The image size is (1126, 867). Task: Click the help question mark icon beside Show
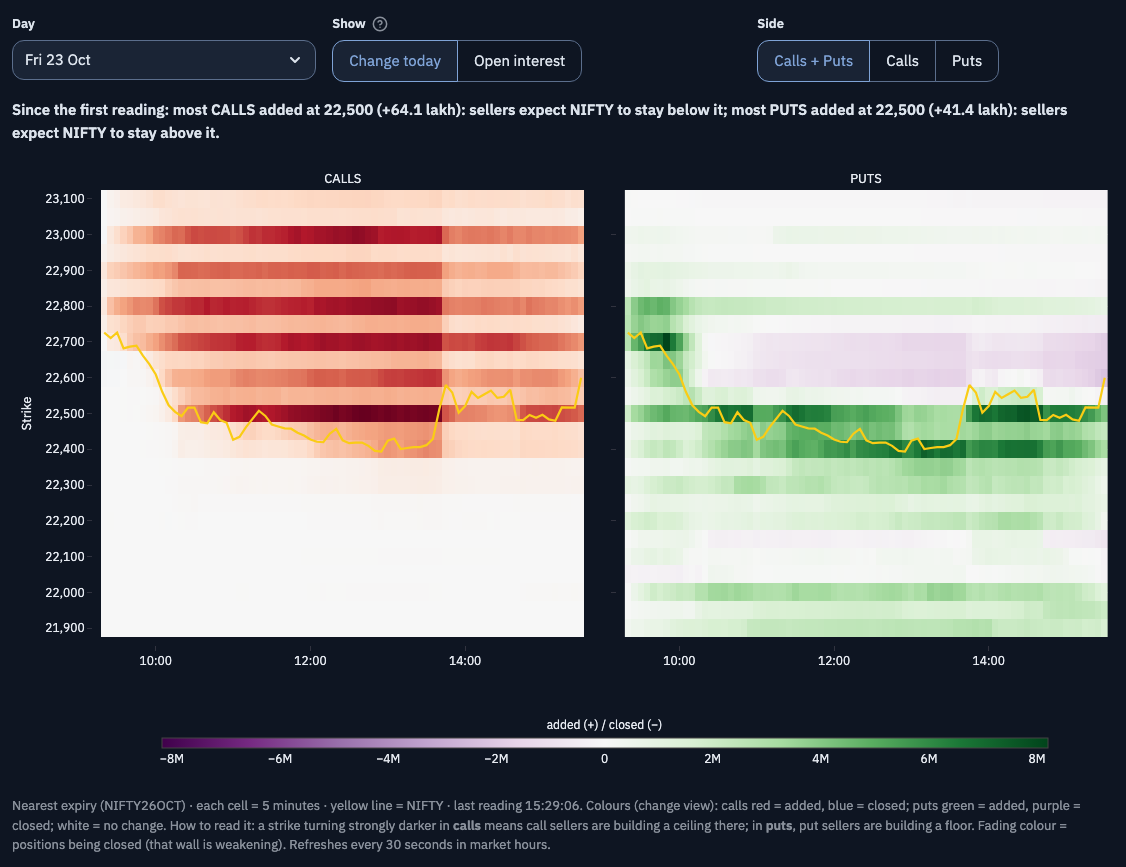point(380,24)
